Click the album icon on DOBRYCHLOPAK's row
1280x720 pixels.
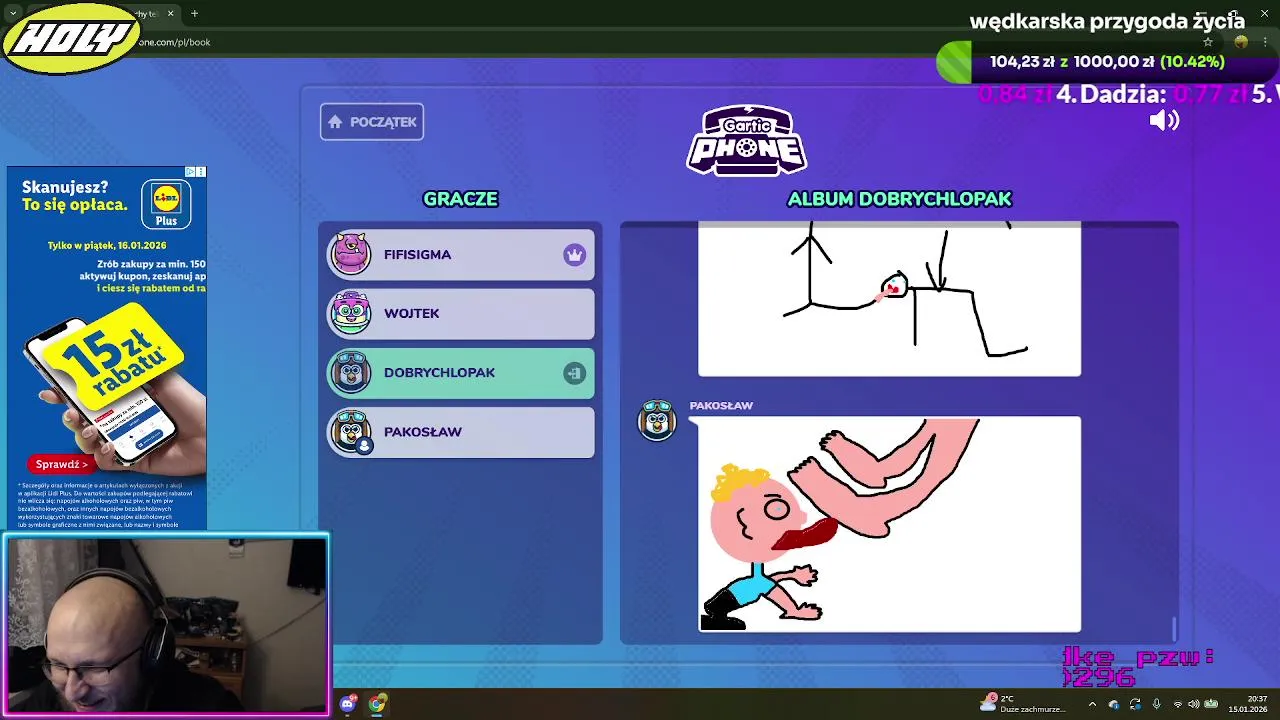(574, 373)
